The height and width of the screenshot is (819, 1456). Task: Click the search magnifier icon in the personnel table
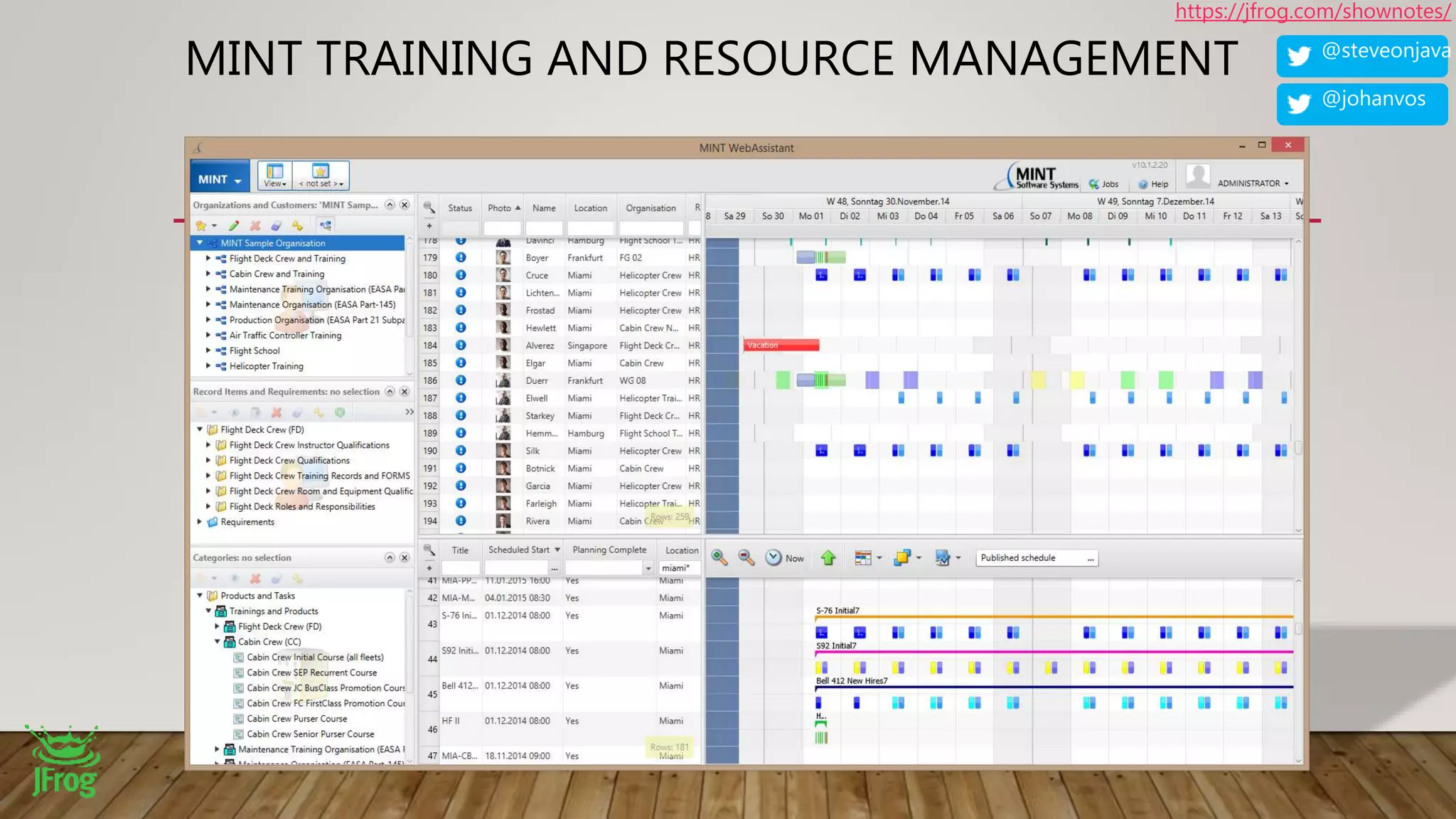coord(429,208)
